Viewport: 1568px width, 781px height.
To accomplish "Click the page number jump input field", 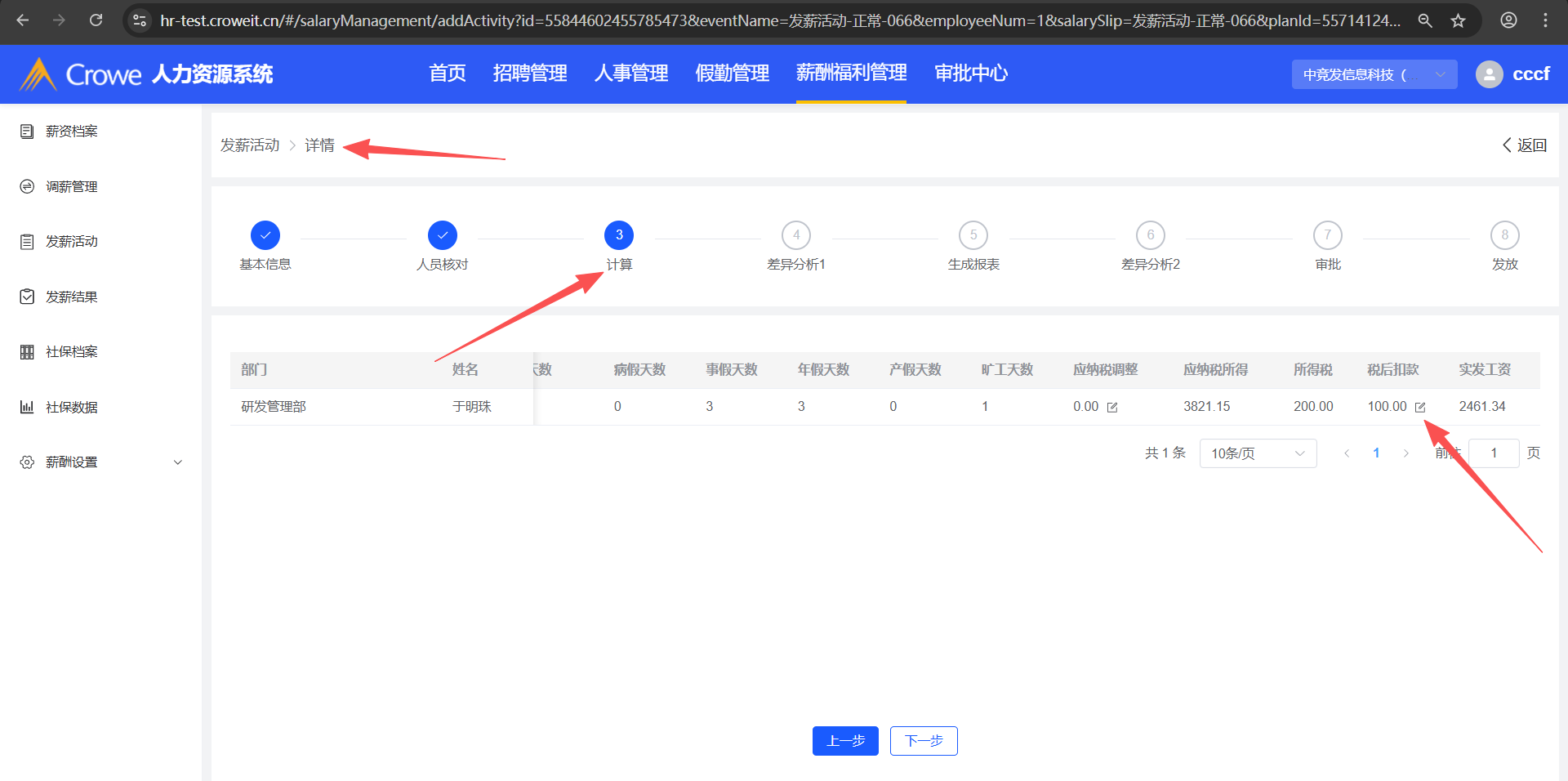I will tap(1493, 453).
